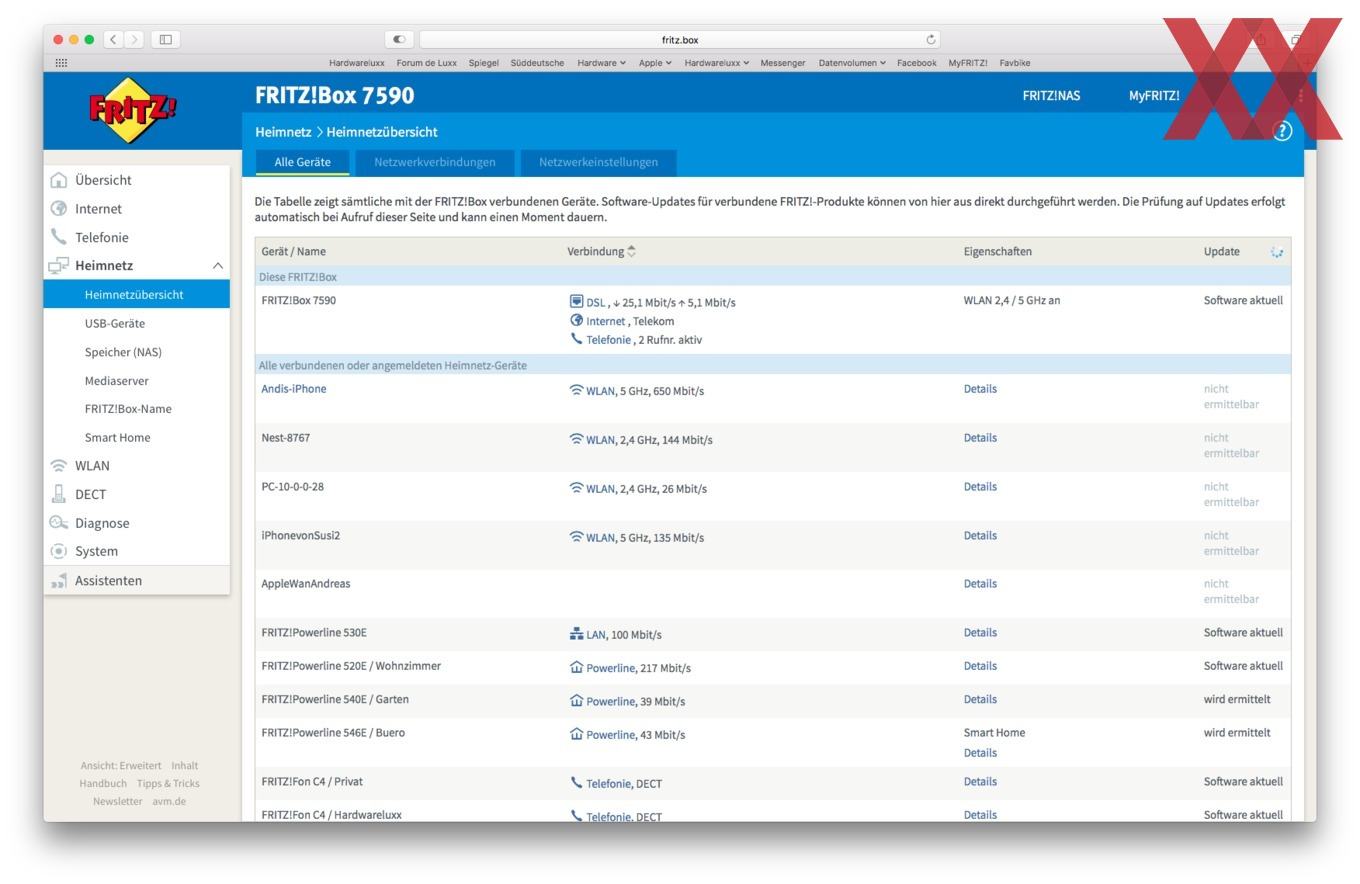Screen dimensions: 1360x884
Task: Click the DECT phone icon in sidebar
Action: click(x=59, y=494)
